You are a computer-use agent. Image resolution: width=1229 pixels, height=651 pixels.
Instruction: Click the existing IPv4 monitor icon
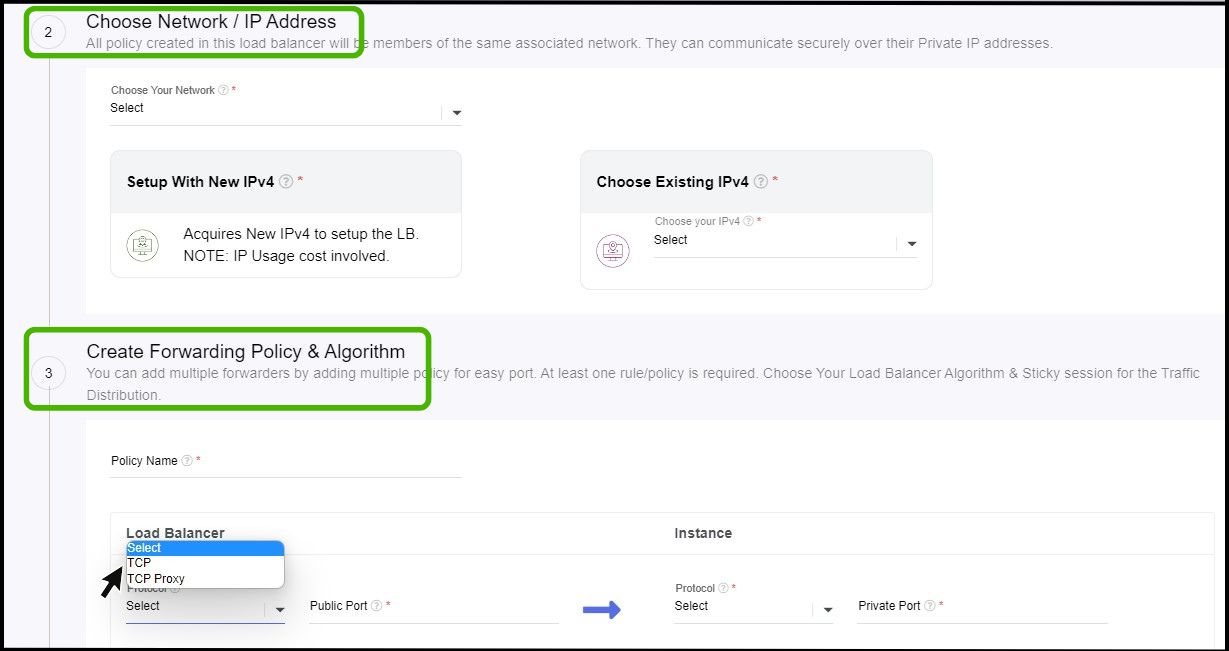pos(612,251)
